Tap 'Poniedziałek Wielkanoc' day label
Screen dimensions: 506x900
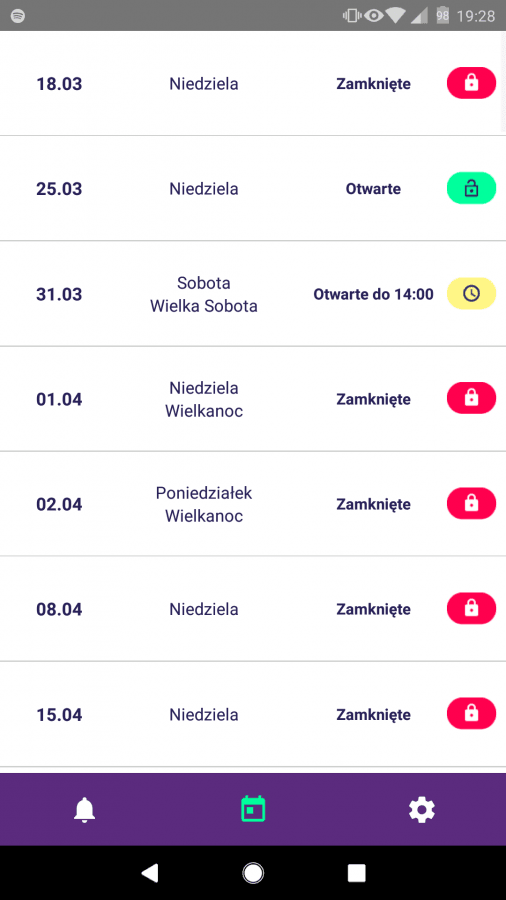(204, 504)
